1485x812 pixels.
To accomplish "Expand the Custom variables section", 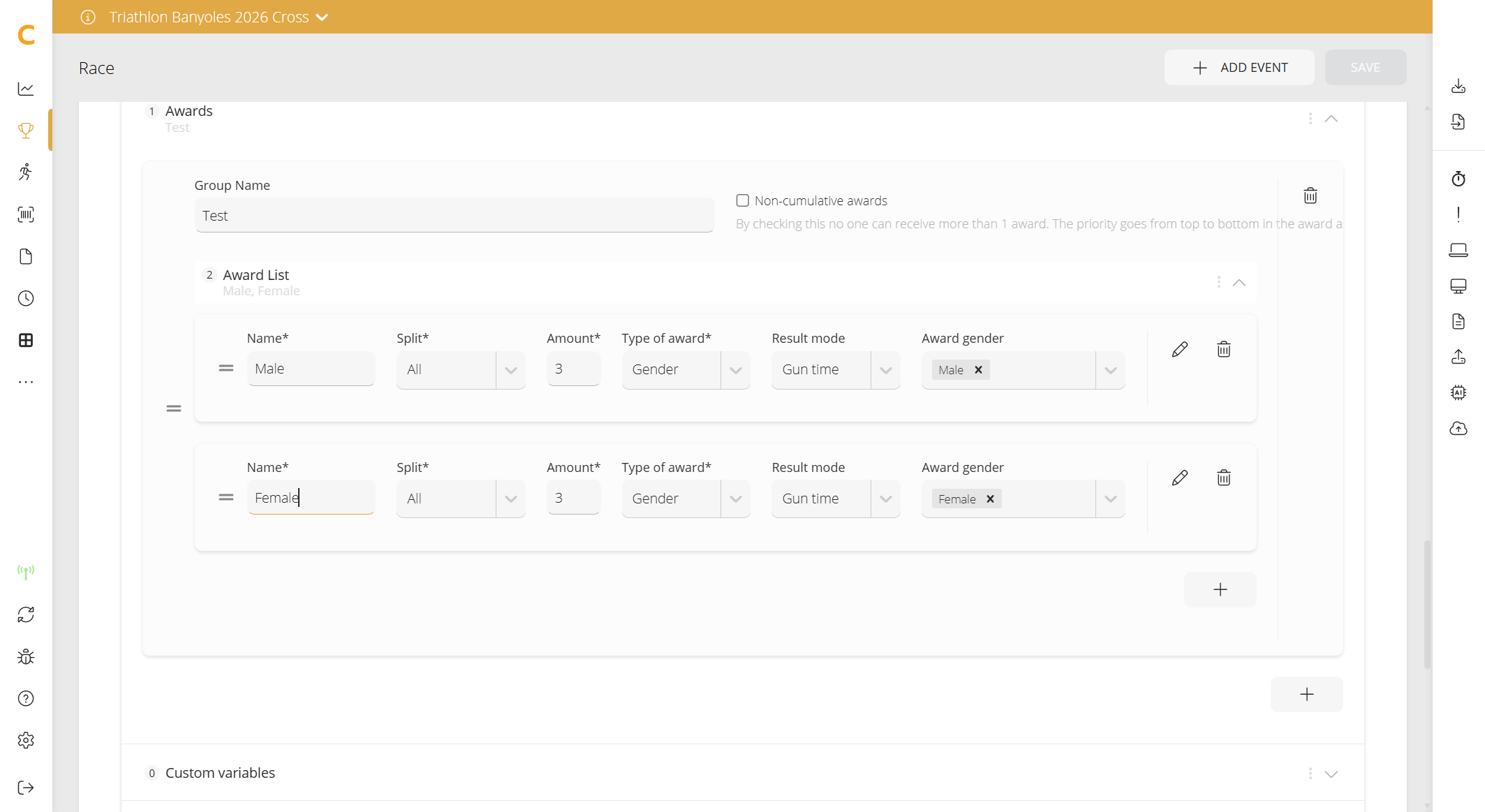I will pos(1331,774).
